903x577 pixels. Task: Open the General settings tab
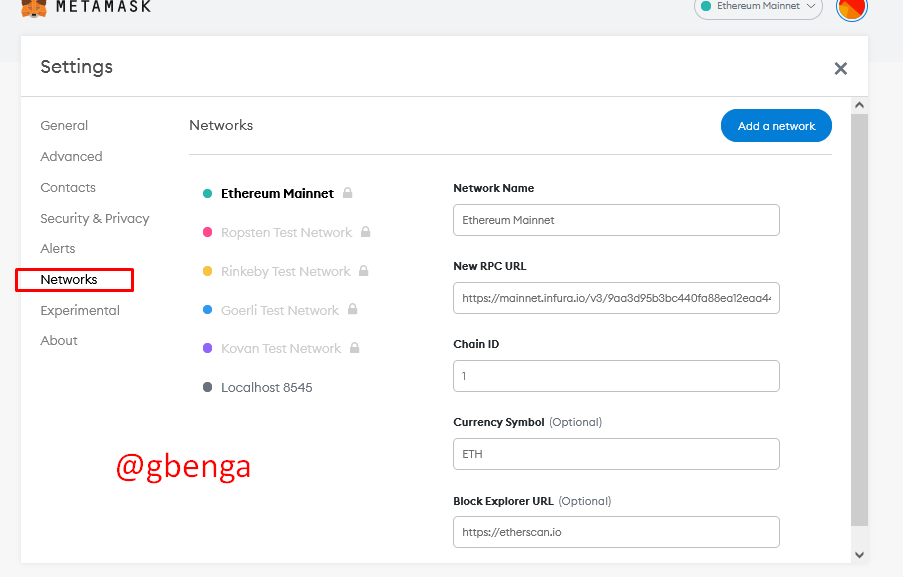(64, 126)
